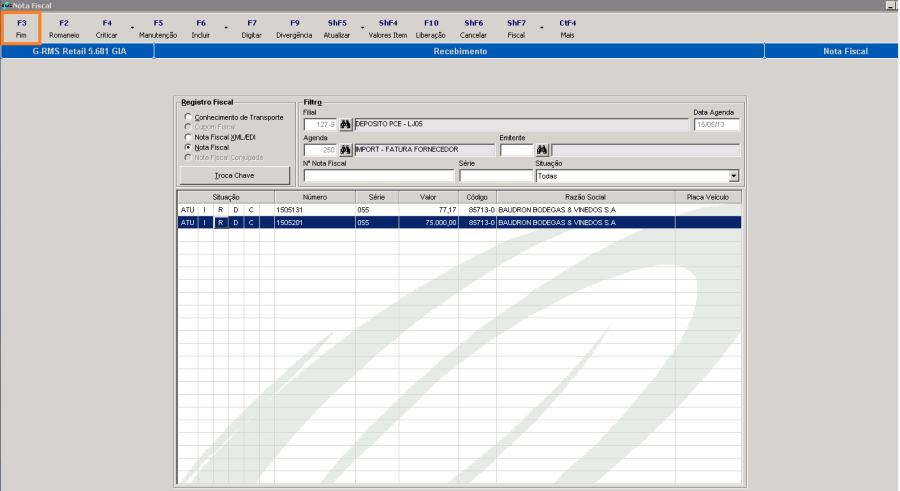This screenshot has height=491, width=900.
Task: Click the Série filter input field
Action: (x=496, y=176)
